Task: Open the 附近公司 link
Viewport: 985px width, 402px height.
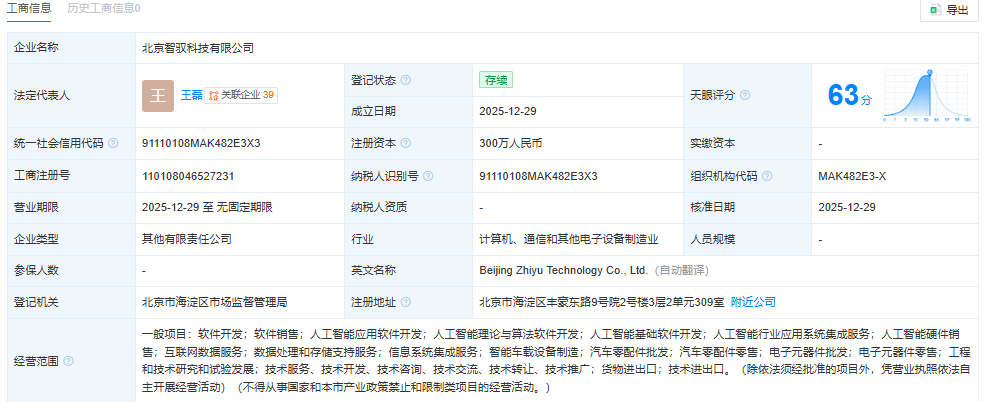Action: (752, 301)
